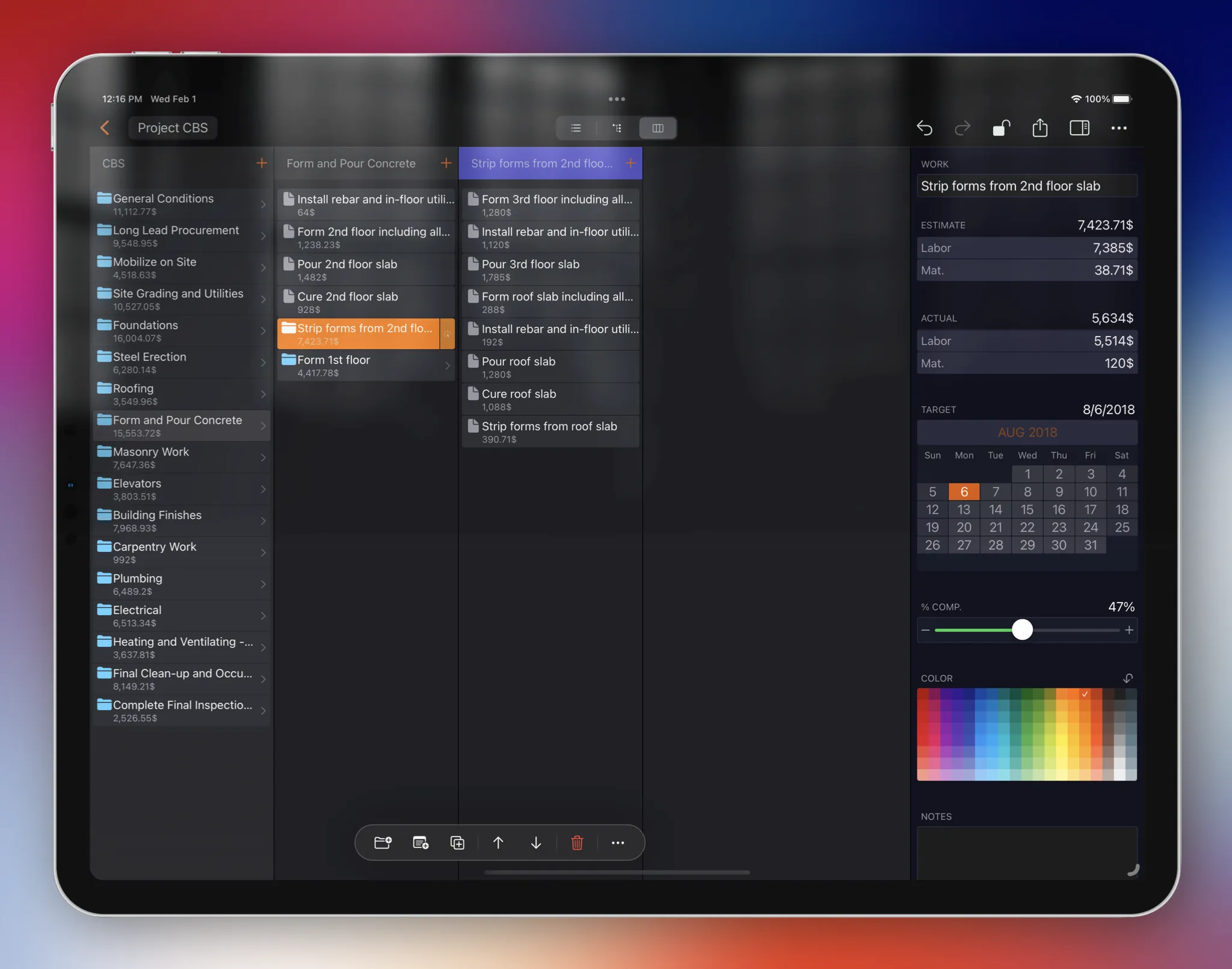The width and height of the screenshot is (1232, 969).
Task: Go back to Project CBS
Action: [105, 128]
